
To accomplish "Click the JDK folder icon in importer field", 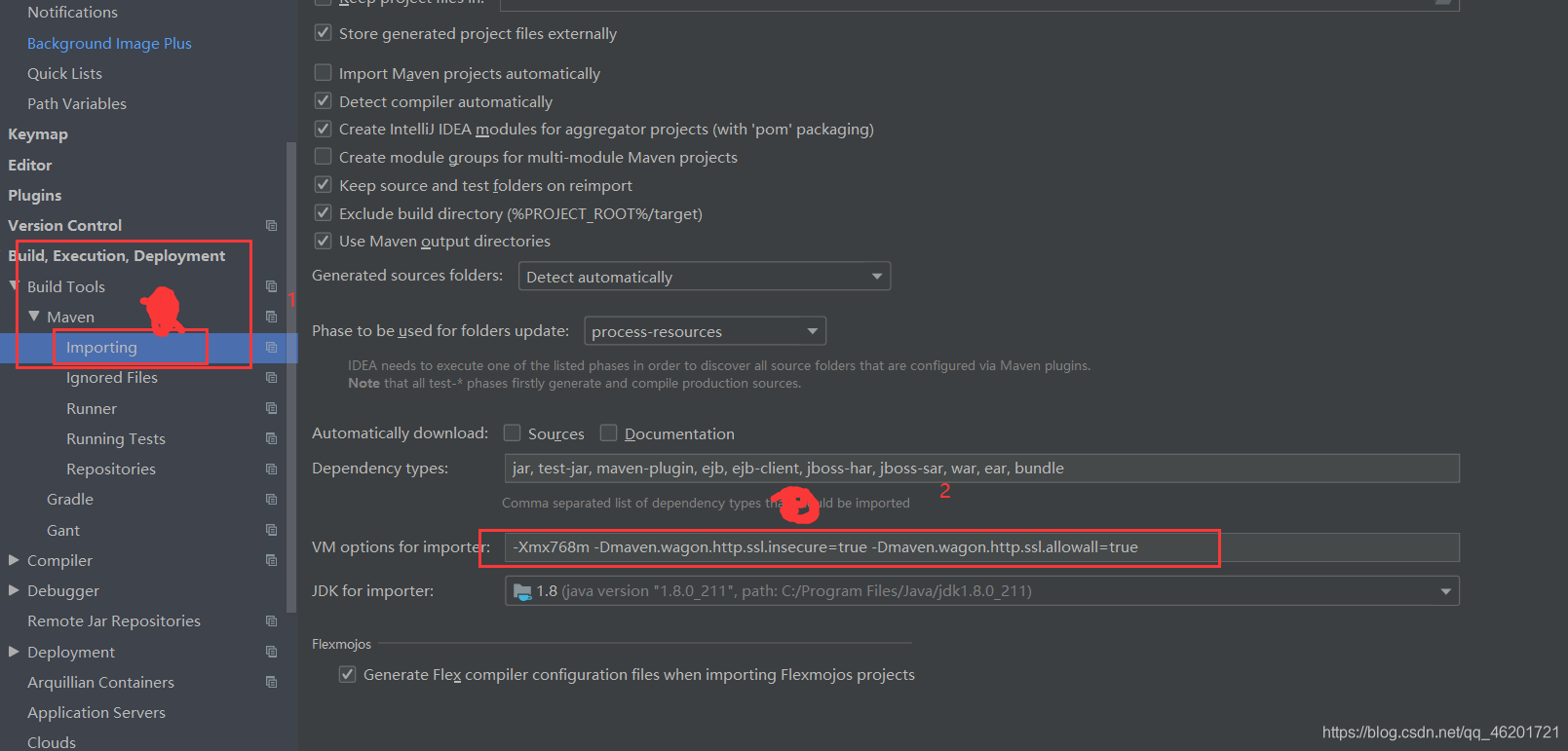I will [x=522, y=591].
